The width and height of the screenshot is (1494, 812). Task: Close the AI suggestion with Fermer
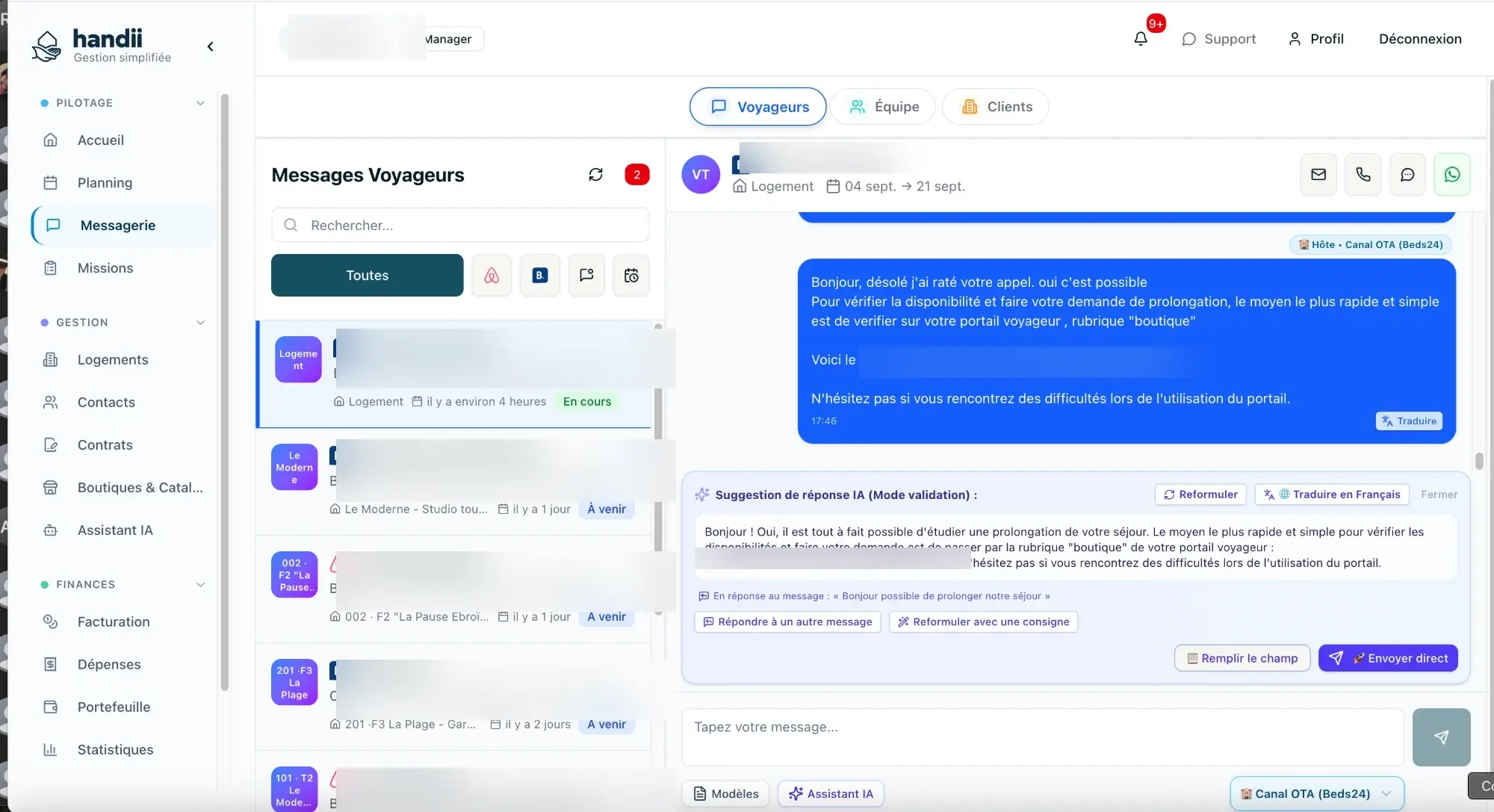(1439, 495)
